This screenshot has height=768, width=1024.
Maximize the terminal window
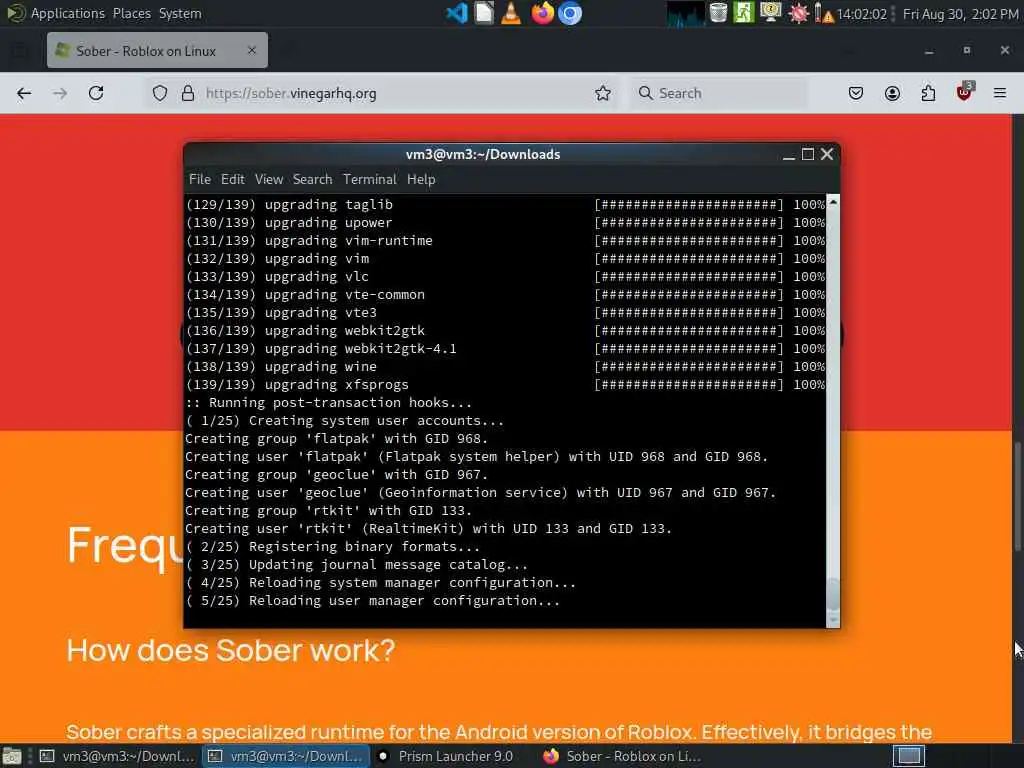(x=808, y=154)
